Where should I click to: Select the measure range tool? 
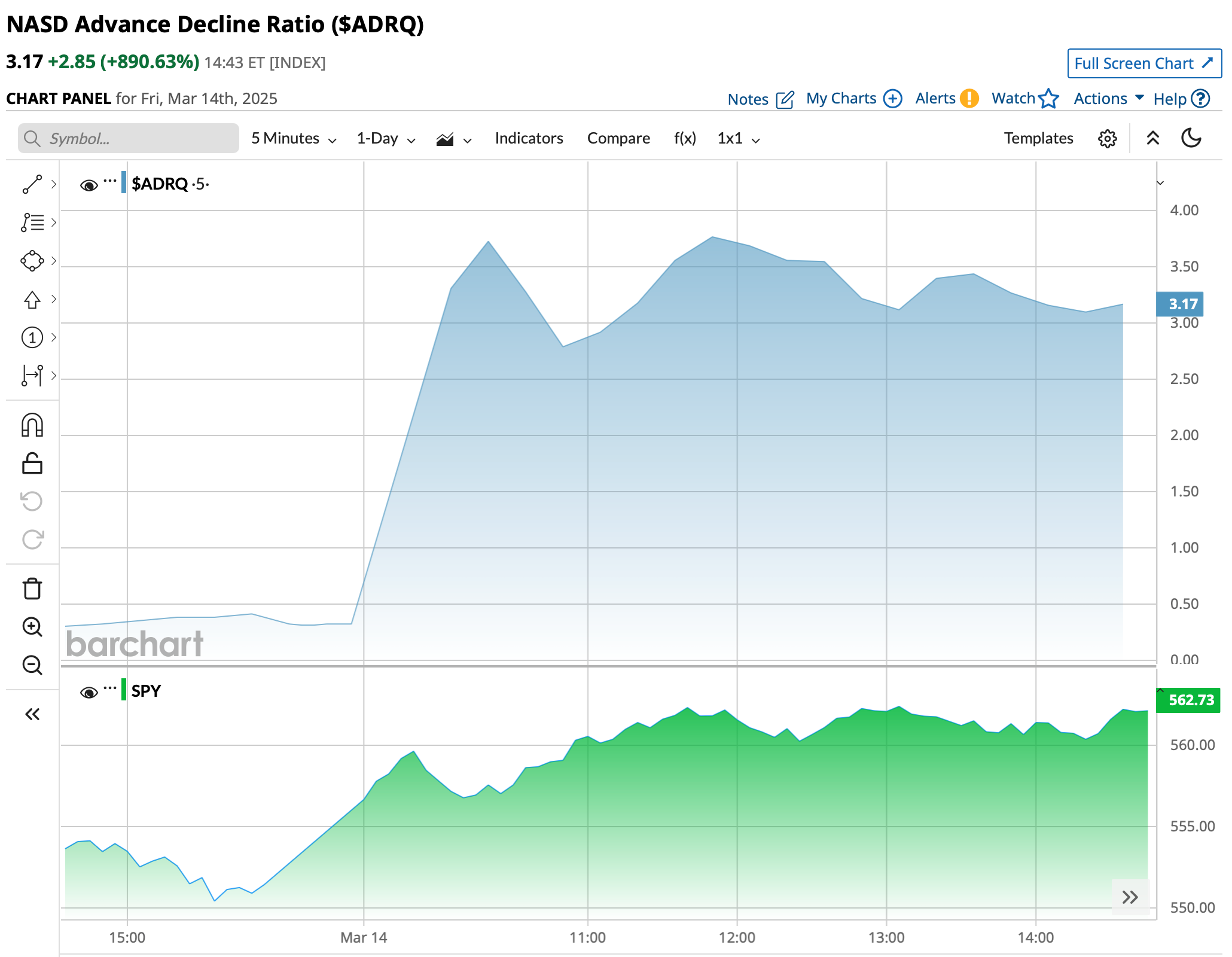(x=32, y=375)
